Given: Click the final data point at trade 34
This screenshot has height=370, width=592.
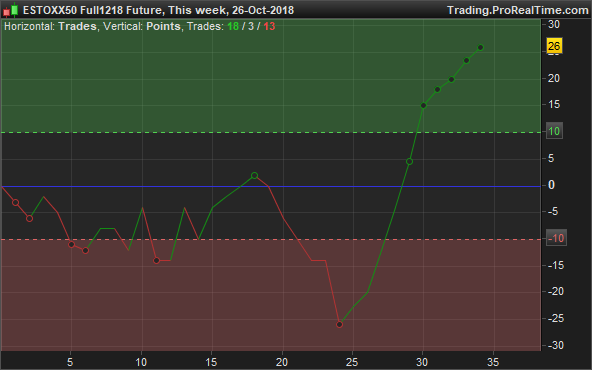Looking at the screenshot, I should (480, 48).
